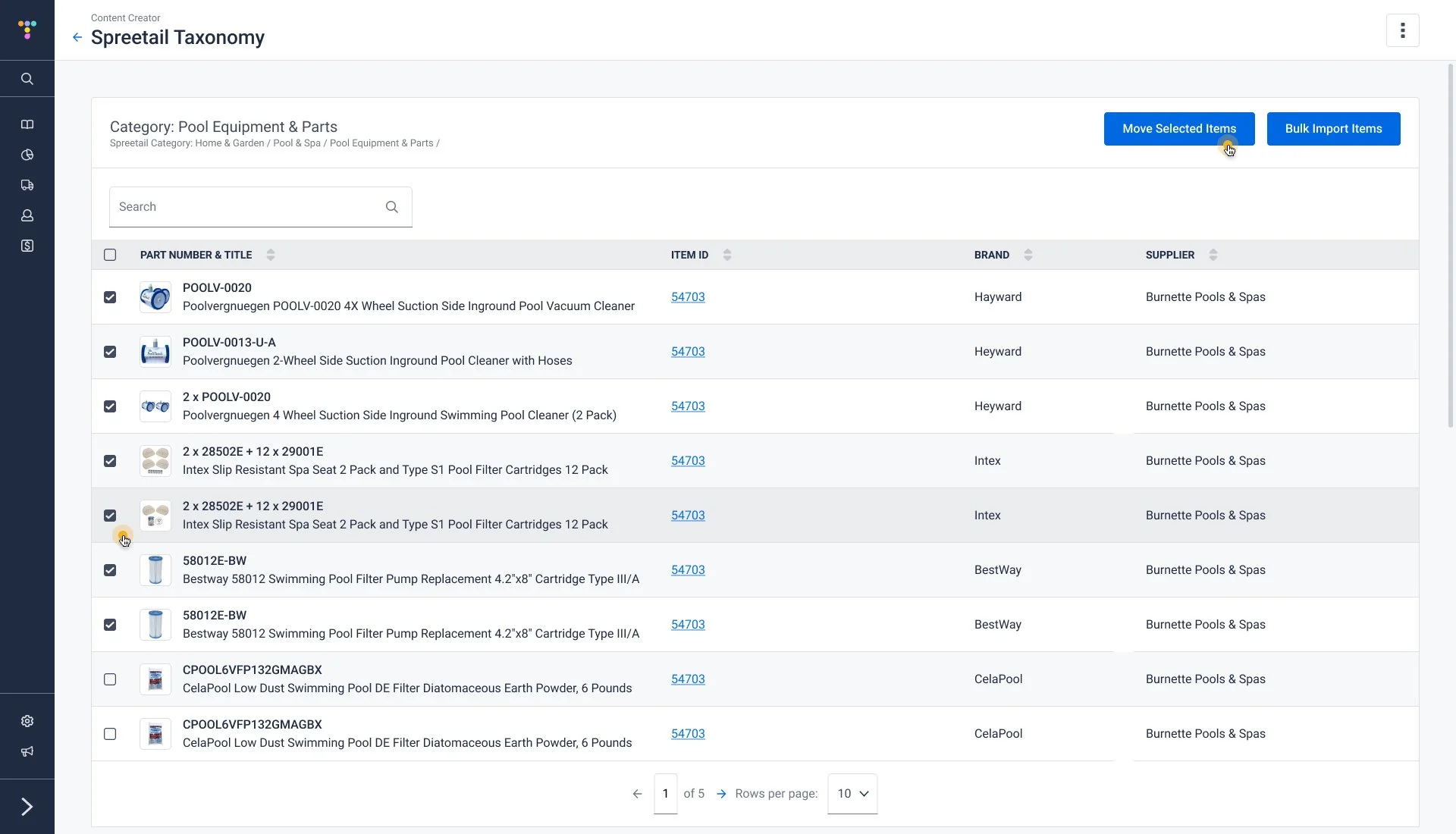Click the delivery truck sidebar icon
This screenshot has width=1456, height=834.
[x=27, y=185]
